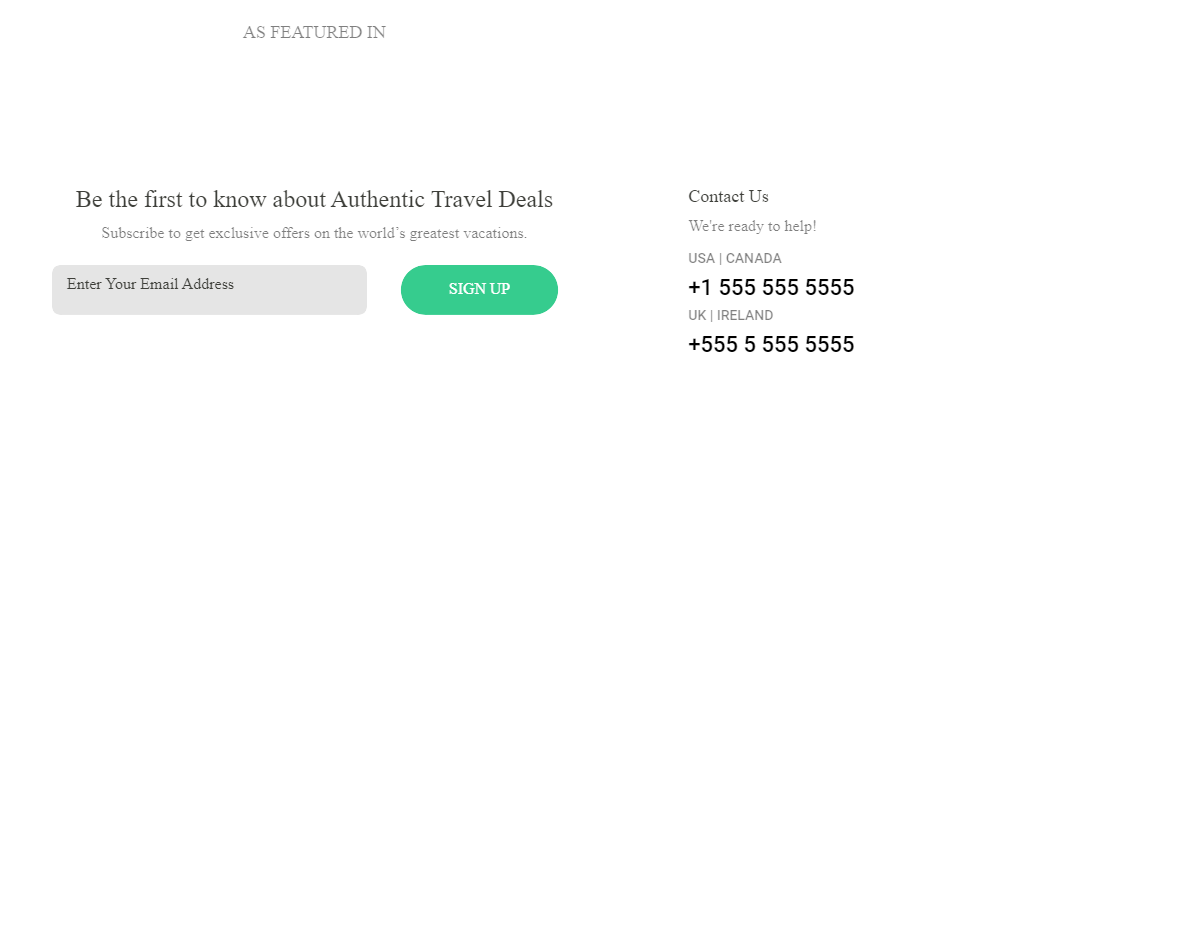Click the green SIGN UP button
The height and width of the screenshot is (952, 1200).
[x=479, y=290]
